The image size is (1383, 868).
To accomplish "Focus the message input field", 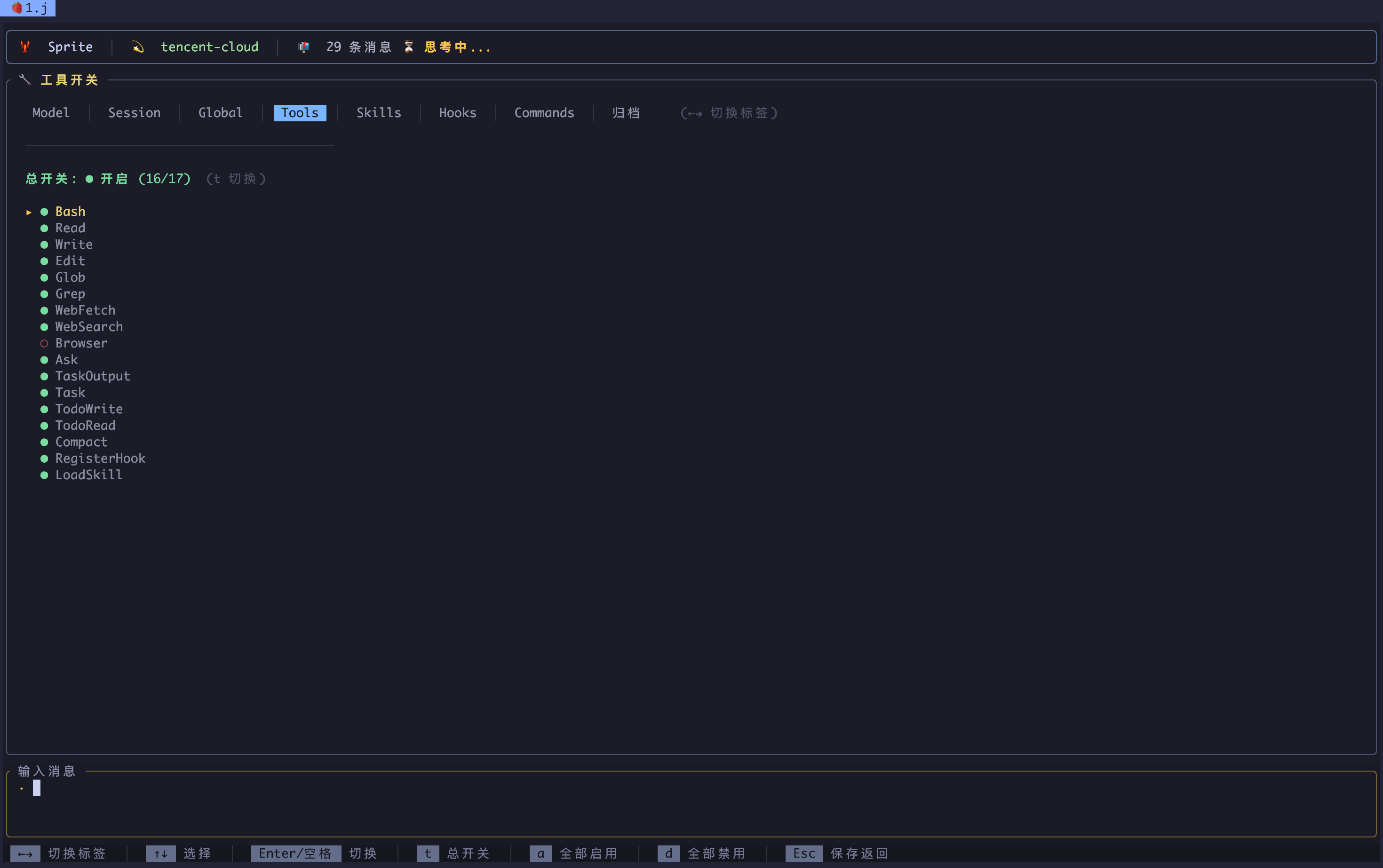I will (x=689, y=803).
